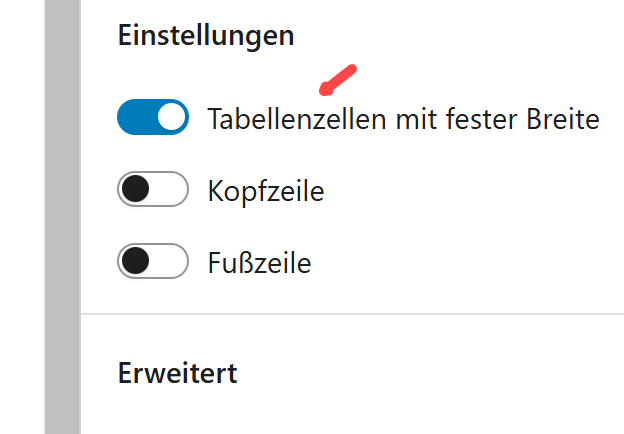Click the Fußzeile label text

pos(259,263)
